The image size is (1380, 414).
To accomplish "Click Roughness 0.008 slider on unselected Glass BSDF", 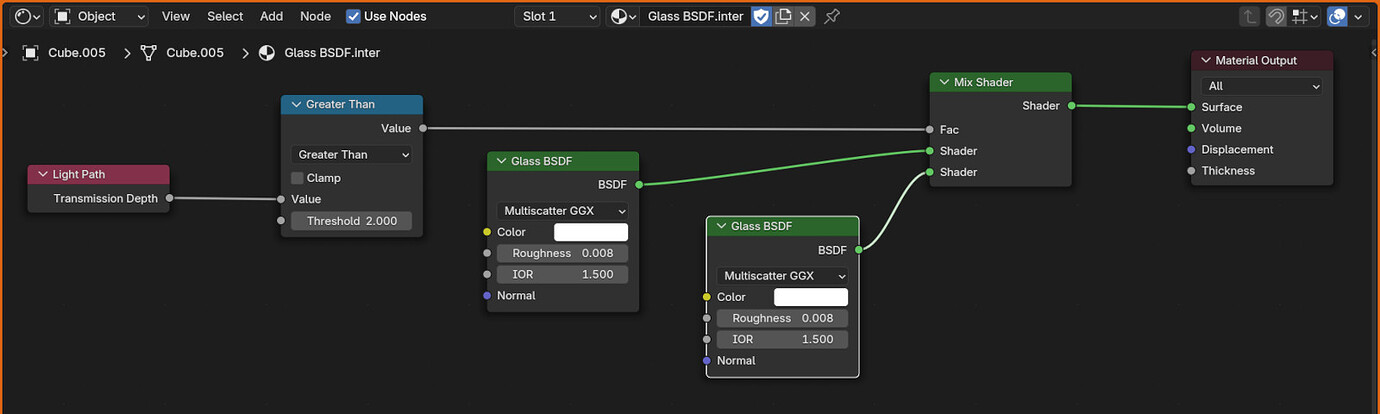I will click(563, 253).
